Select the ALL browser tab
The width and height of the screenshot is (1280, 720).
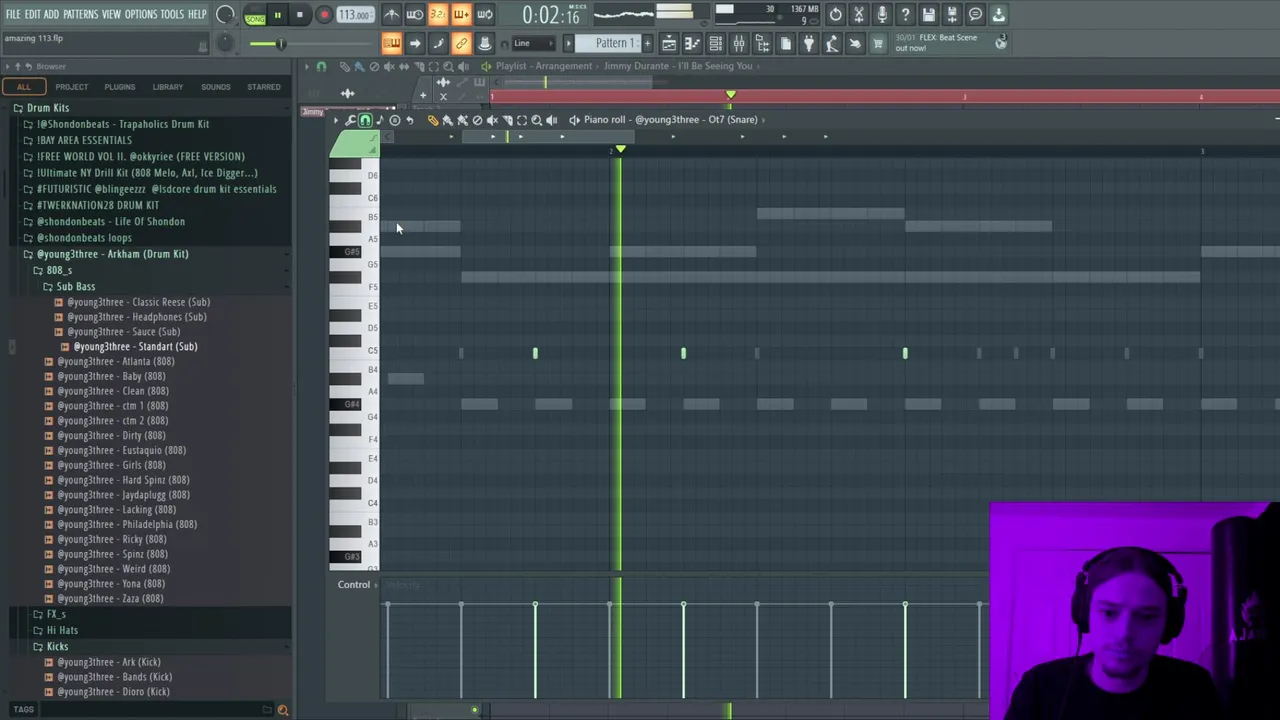pos(23,87)
